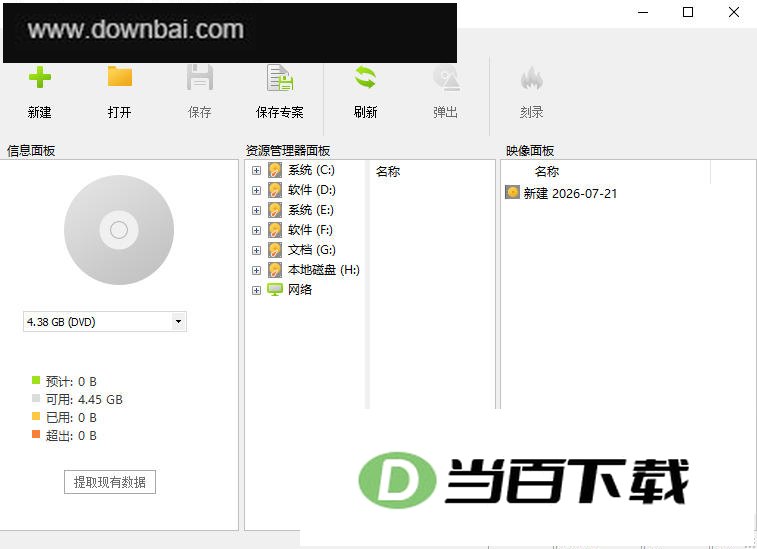The width and height of the screenshot is (757, 549).
Task: Click the disc icon beside 新建 2026-07-21
Action: 512,192
